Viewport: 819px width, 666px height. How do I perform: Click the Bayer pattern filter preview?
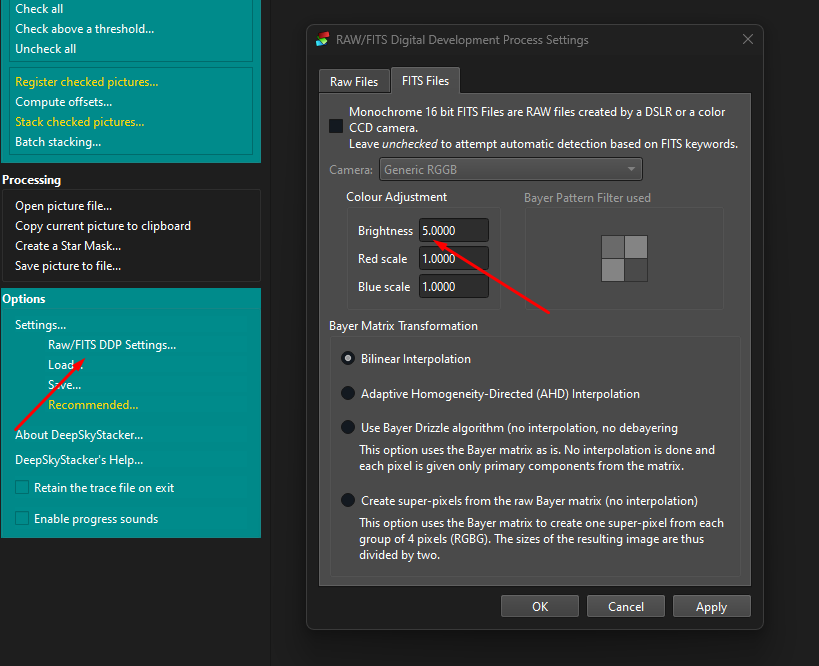[624, 259]
